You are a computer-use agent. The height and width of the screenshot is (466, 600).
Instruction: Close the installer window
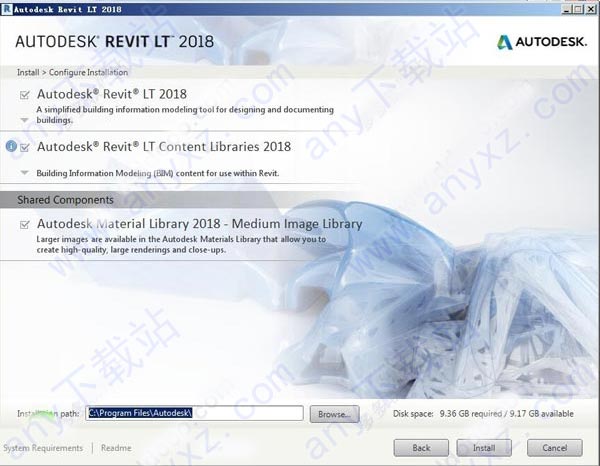590,9
